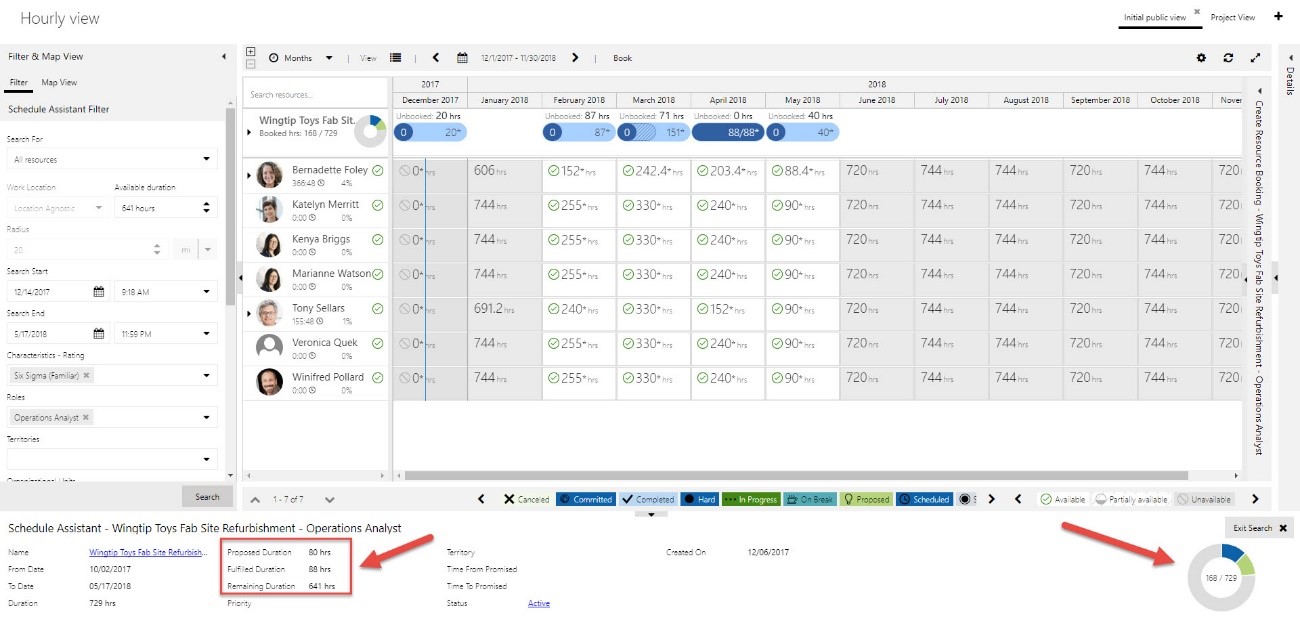The width and height of the screenshot is (1300, 625).
Task: Switch to the Map View tab
Action: pos(59,83)
